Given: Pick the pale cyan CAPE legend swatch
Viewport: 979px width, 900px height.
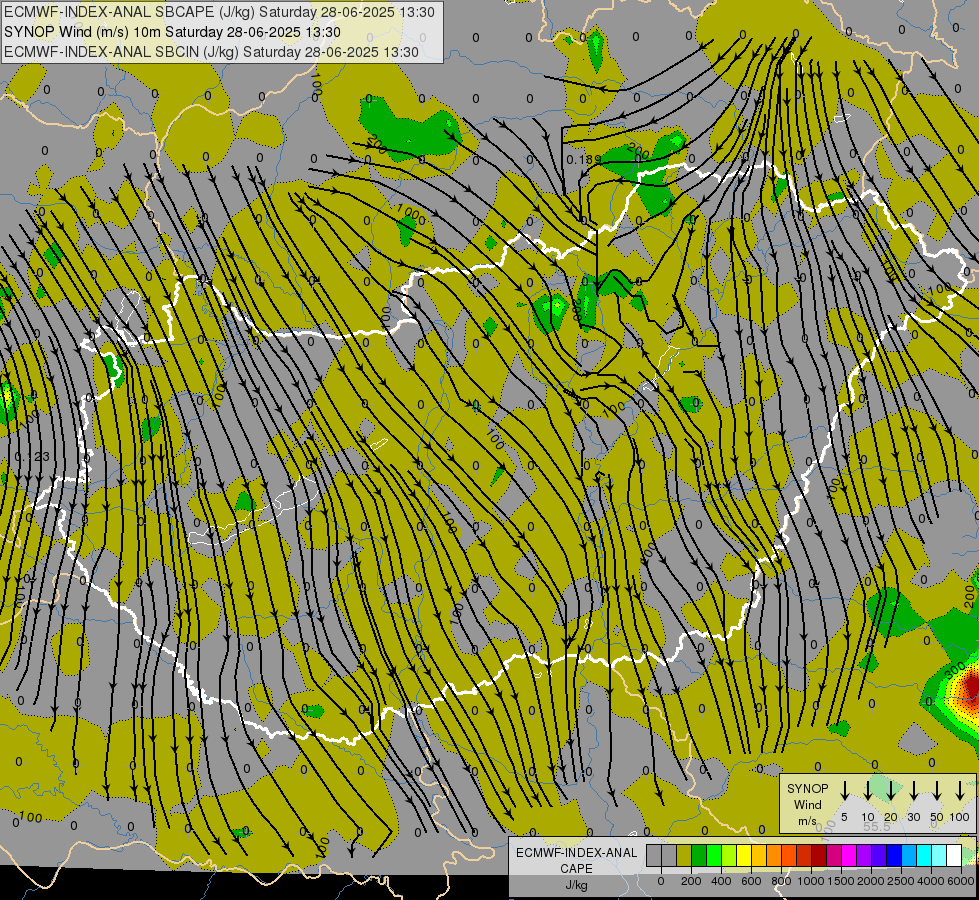Looking at the screenshot, I should coord(938,855).
